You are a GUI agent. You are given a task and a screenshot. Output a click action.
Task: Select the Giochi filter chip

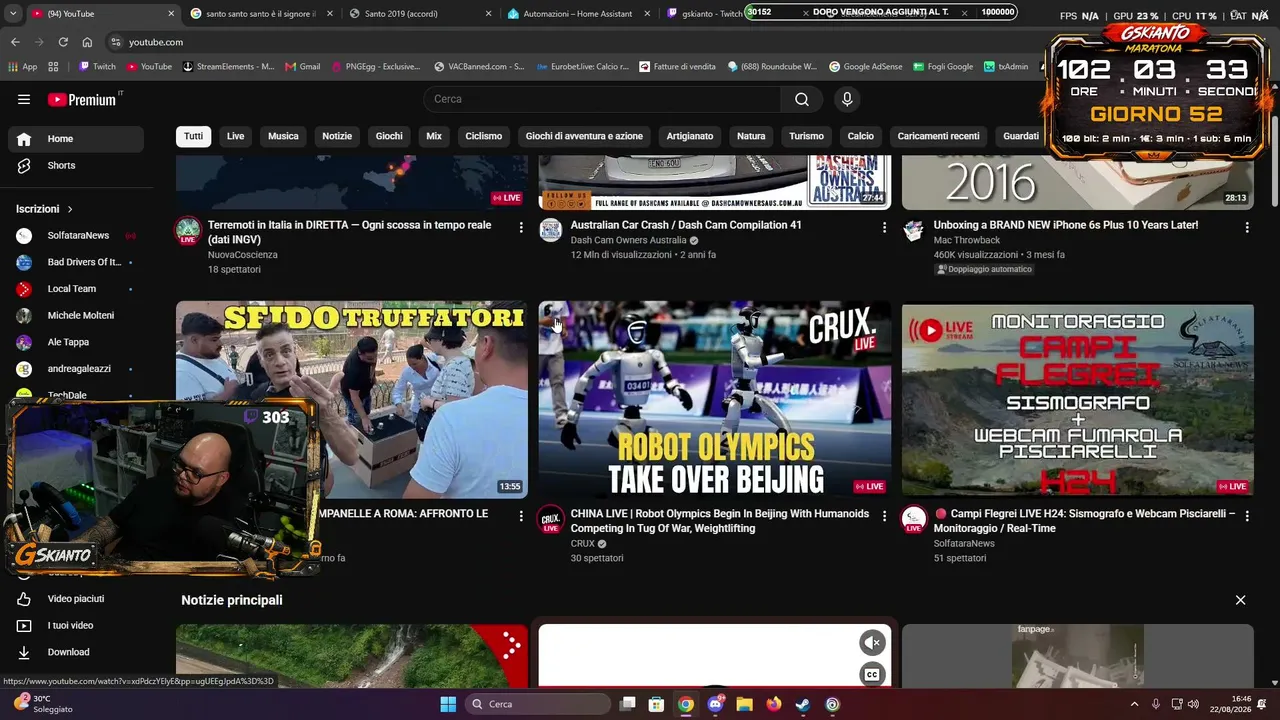tap(389, 136)
